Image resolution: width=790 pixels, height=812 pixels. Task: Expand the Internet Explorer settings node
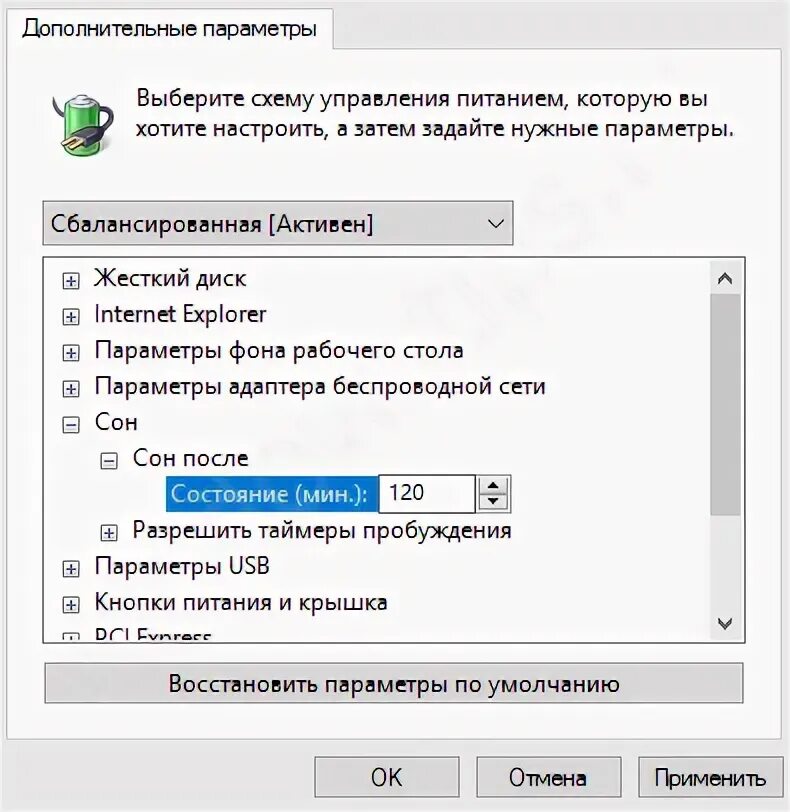[x=71, y=317]
